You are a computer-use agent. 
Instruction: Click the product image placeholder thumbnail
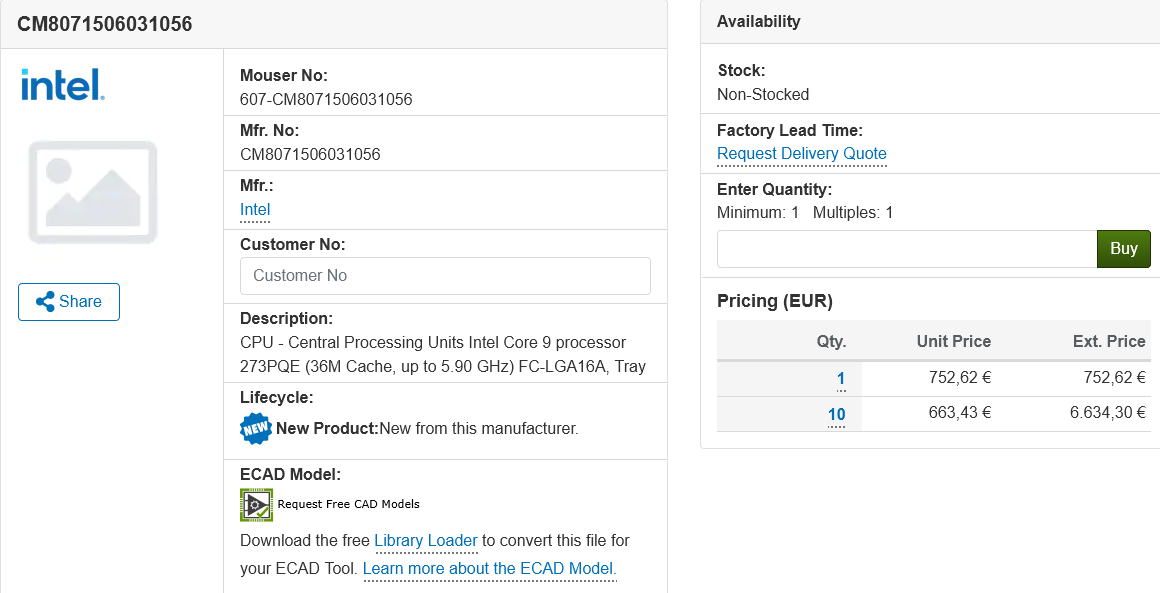(93, 192)
